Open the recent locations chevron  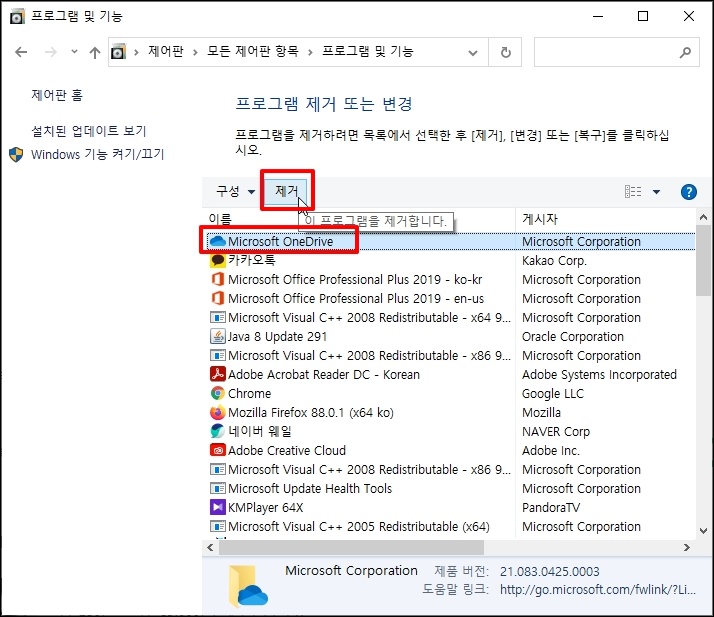[74, 52]
